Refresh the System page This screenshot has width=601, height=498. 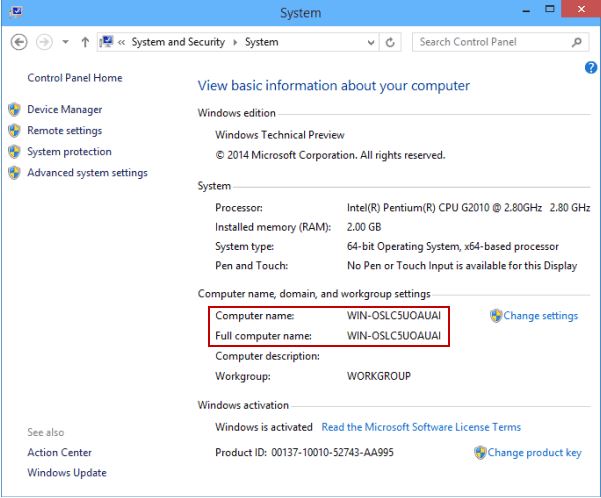coord(390,42)
